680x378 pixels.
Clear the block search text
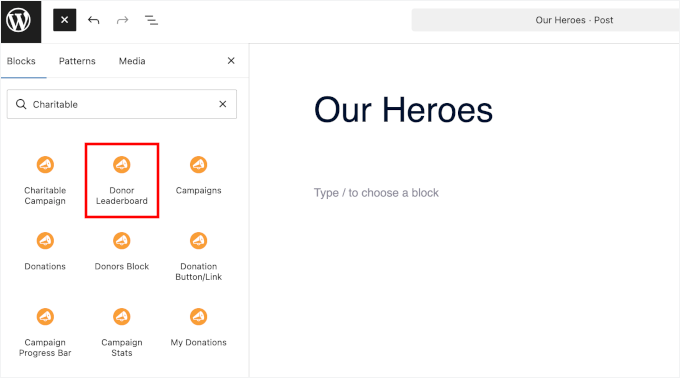(x=222, y=104)
